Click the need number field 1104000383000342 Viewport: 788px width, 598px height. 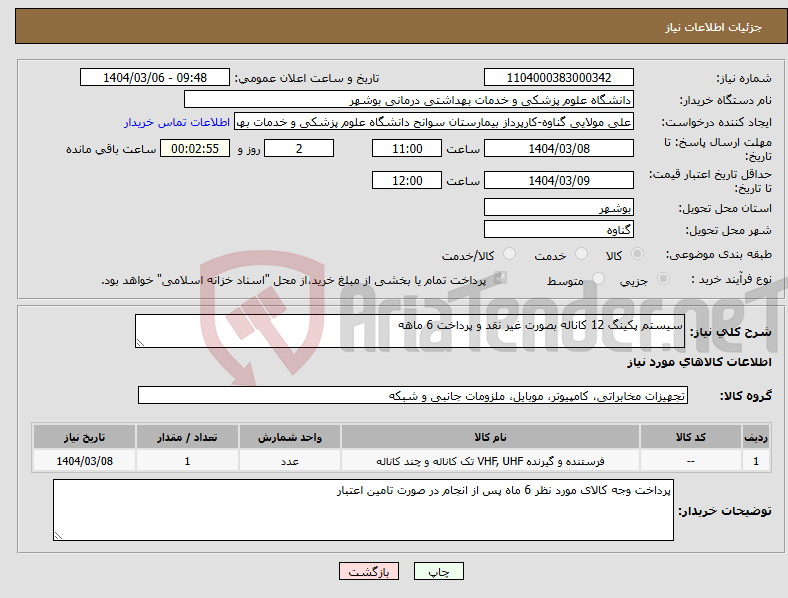click(559, 77)
